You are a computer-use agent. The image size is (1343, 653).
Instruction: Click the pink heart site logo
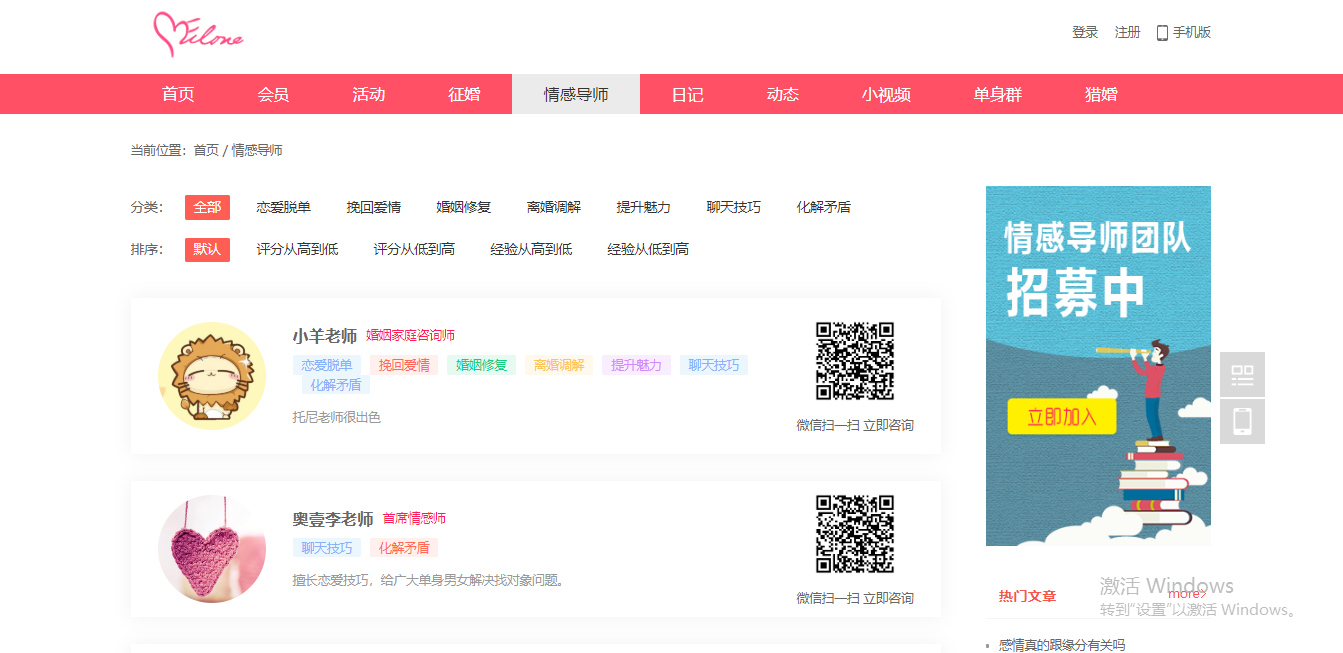(x=197, y=35)
